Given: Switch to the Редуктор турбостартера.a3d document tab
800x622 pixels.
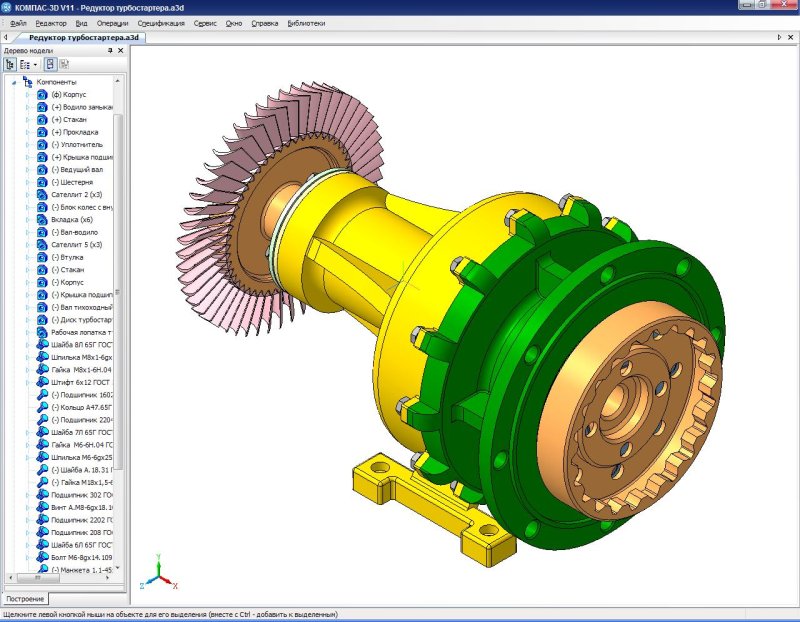Looking at the screenshot, I should coord(83,37).
